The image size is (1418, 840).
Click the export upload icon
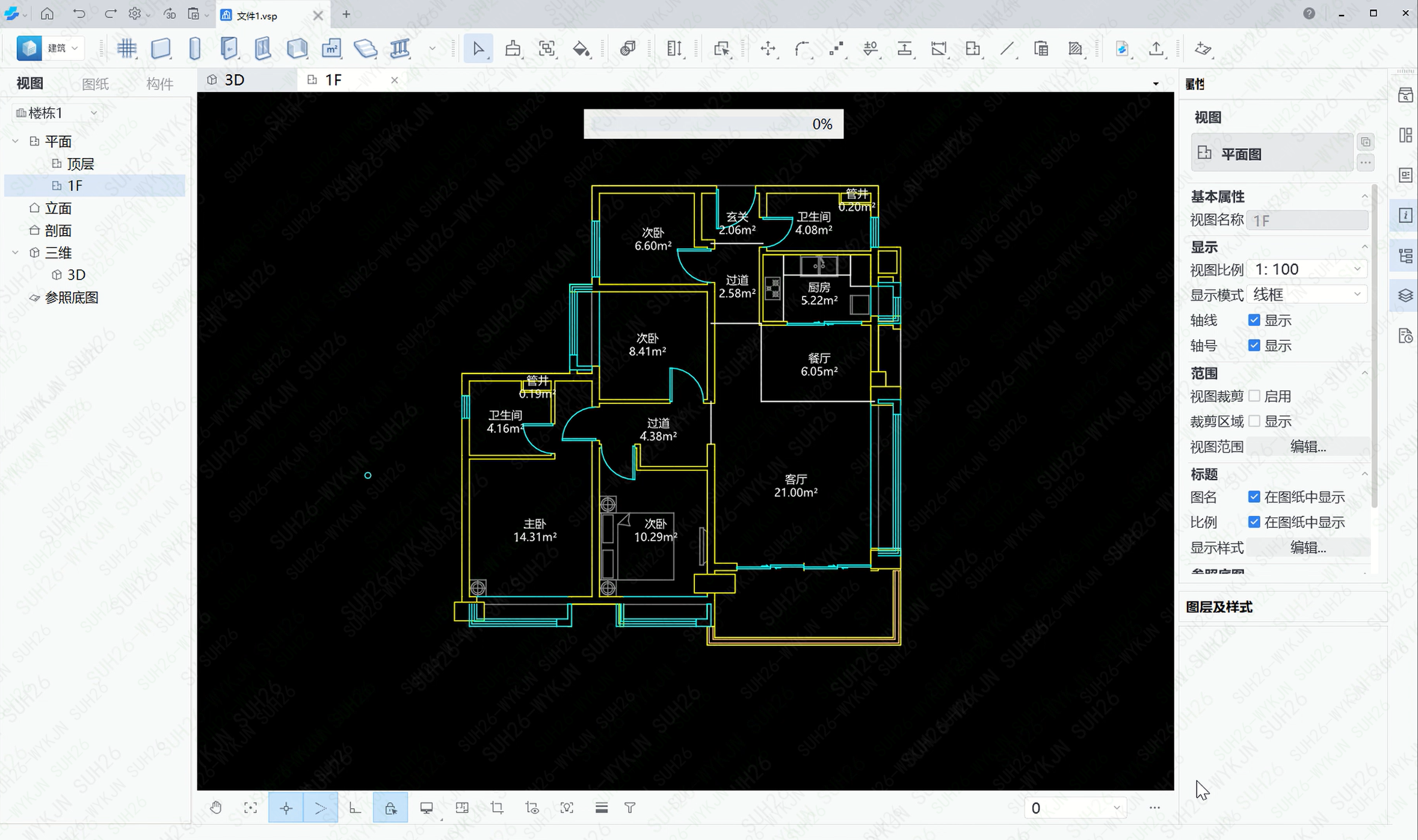[1156, 49]
